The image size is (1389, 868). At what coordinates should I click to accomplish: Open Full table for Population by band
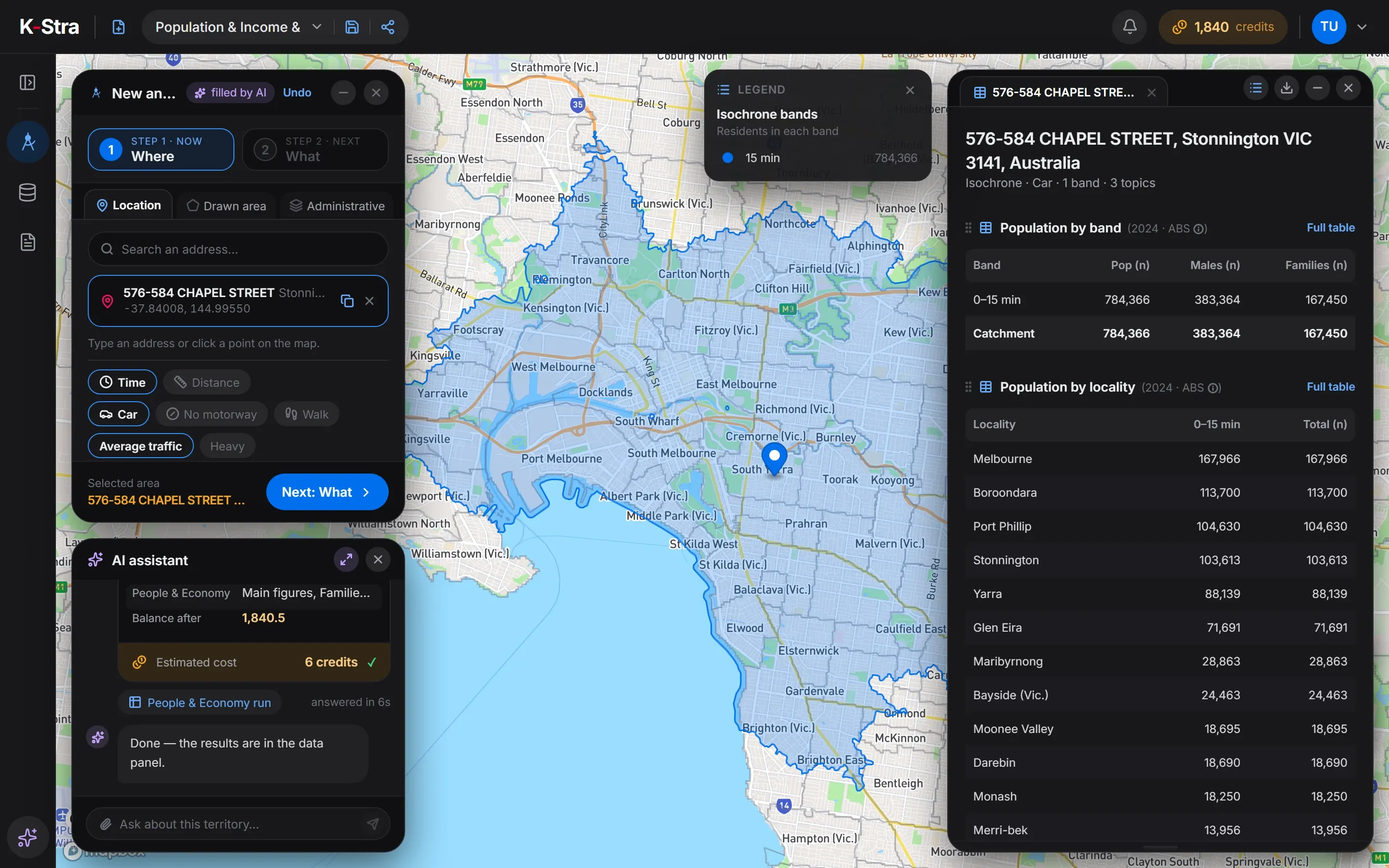(x=1330, y=227)
